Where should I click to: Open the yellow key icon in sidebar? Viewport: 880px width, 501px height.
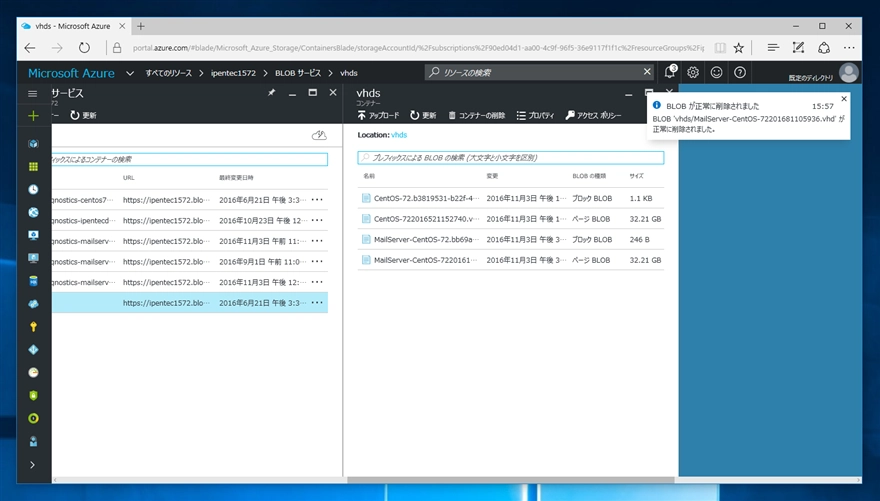coord(33,327)
